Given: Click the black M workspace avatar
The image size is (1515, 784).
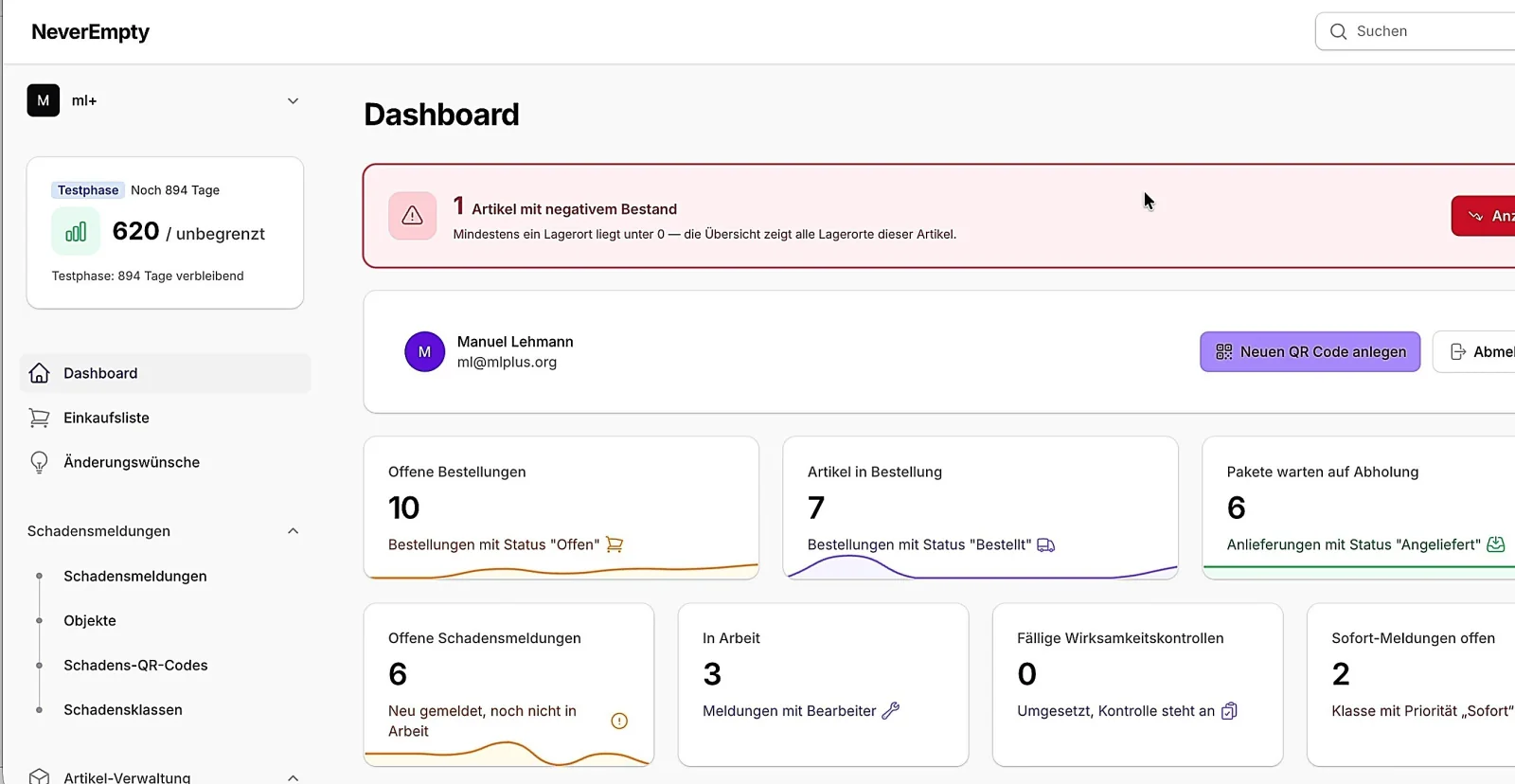Looking at the screenshot, I should (44, 100).
